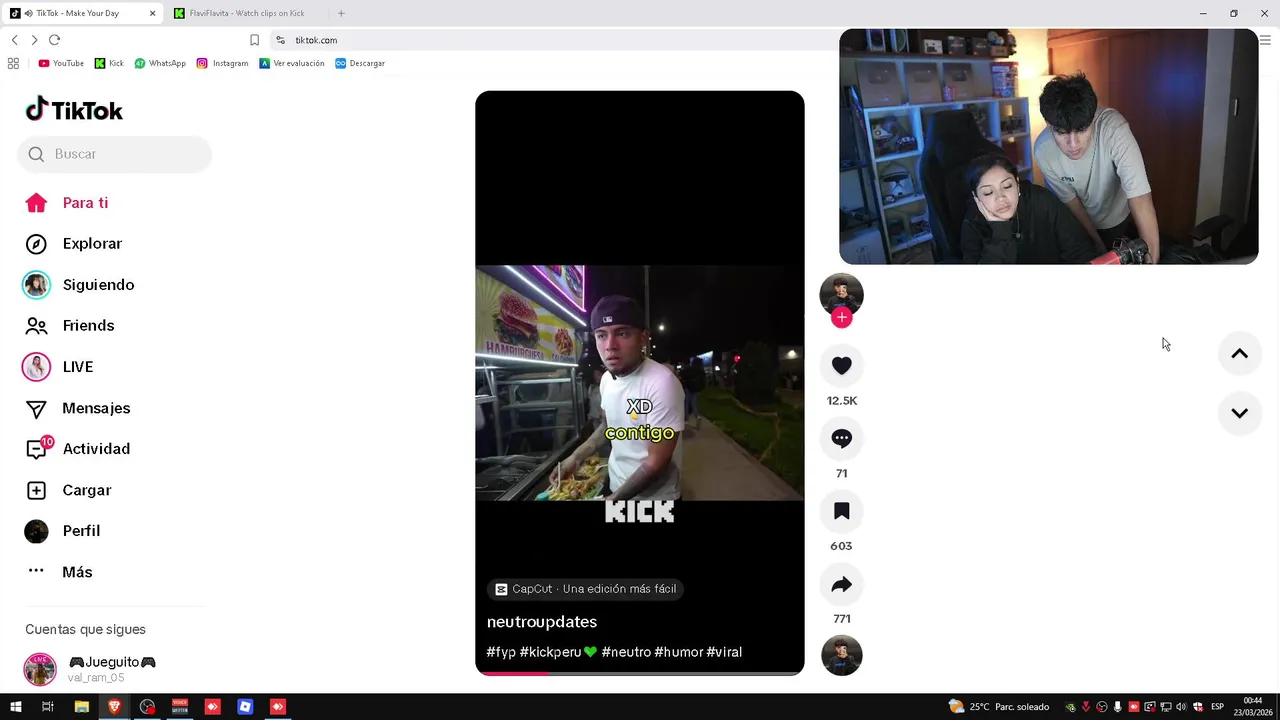Save the video with the bookmark icon
Viewport: 1280px width, 720px height.
[841, 511]
